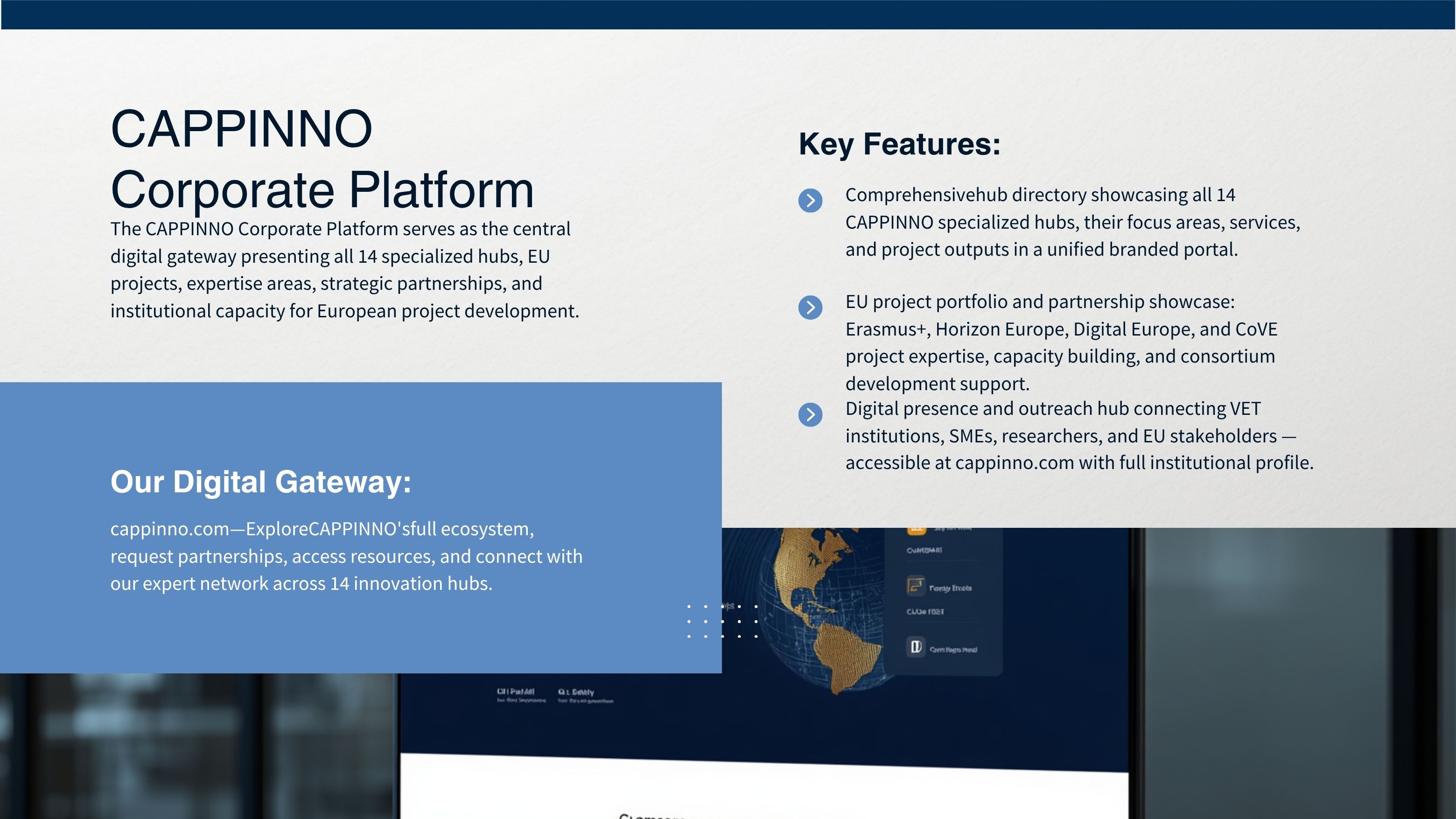This screenshot has width=1456, height=819.
Task: Click the gold framed icon in mockup panel
Action: coord(915,585)
